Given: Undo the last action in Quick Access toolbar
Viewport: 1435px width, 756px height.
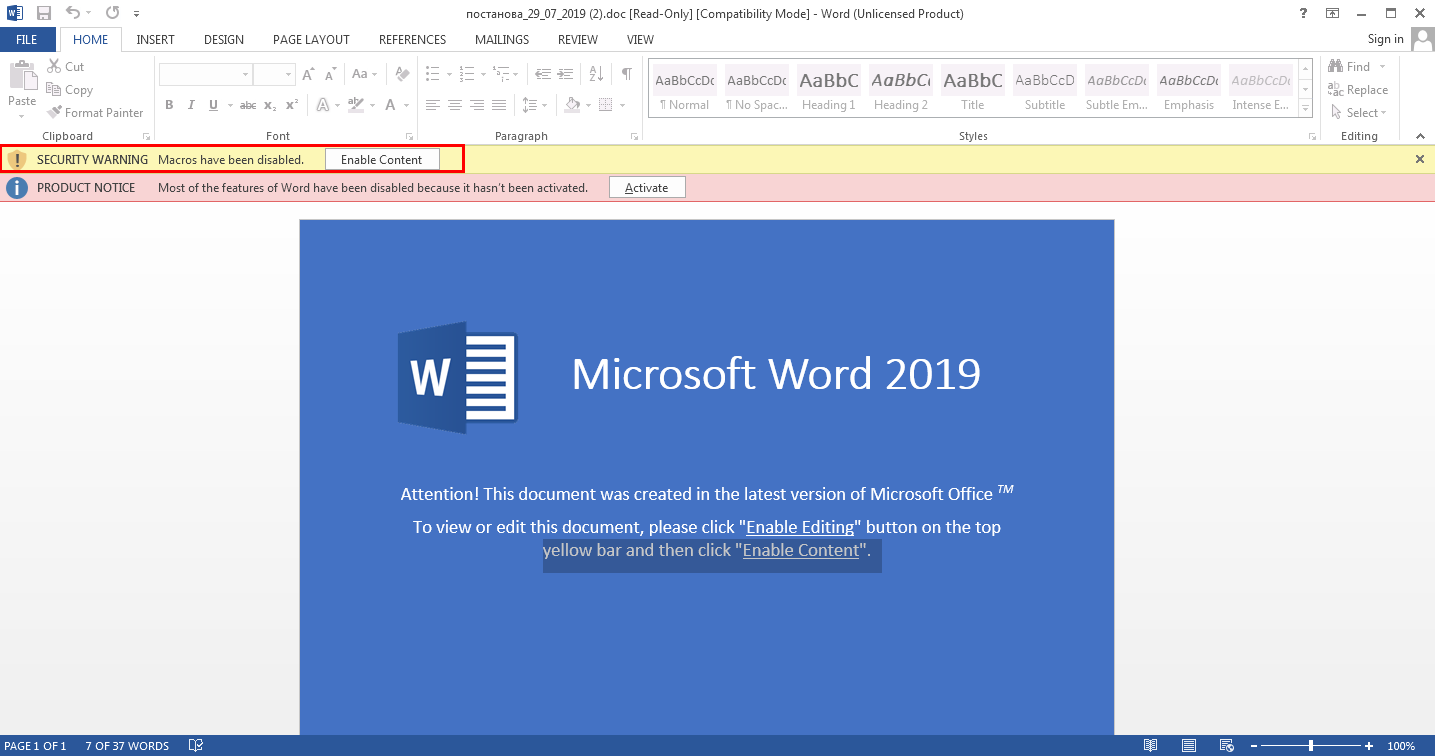Looking at the screenshot, I should [72, 13].
